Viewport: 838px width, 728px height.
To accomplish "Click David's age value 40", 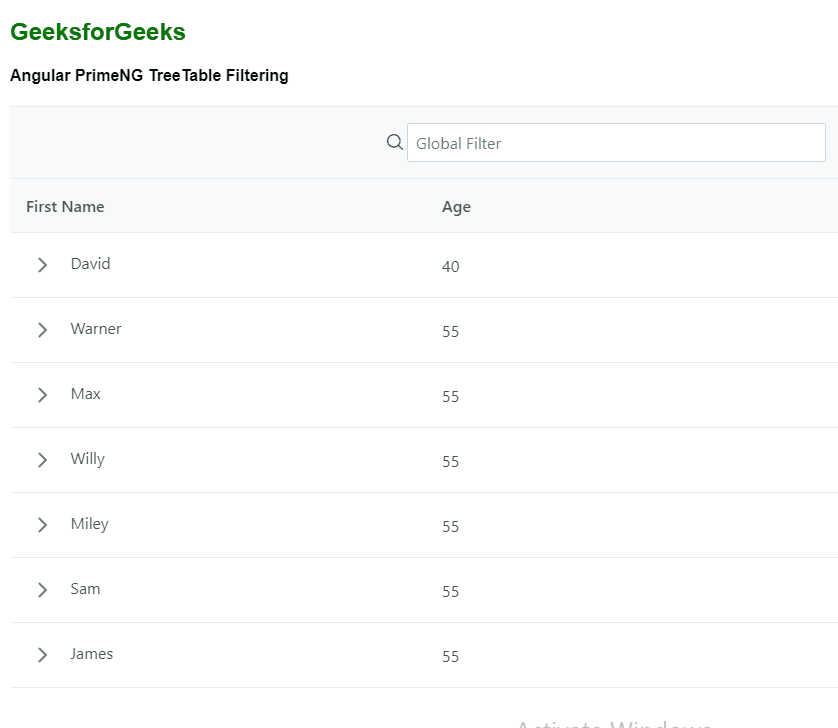I will [451, 267].
